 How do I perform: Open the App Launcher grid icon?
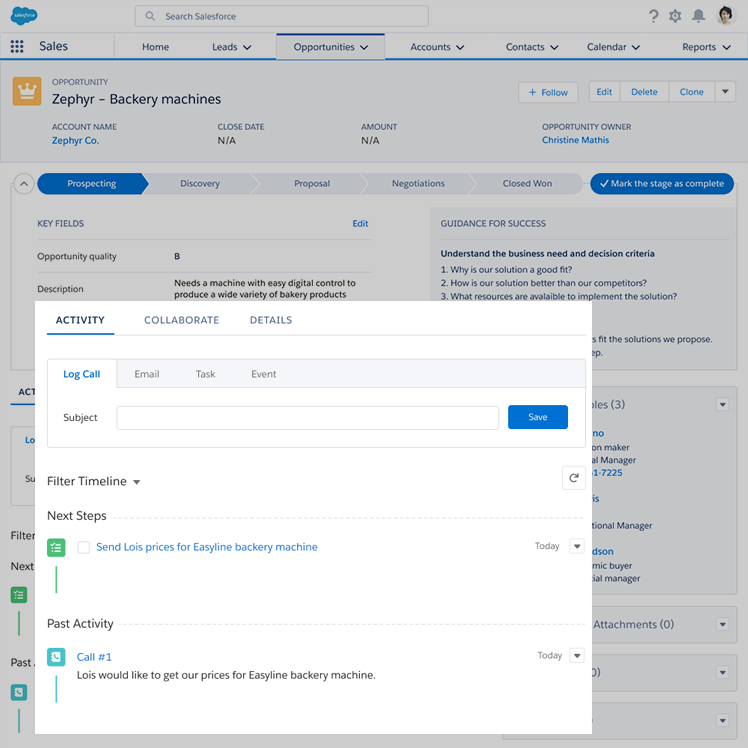pyautogui.click(x=17, y=46)
